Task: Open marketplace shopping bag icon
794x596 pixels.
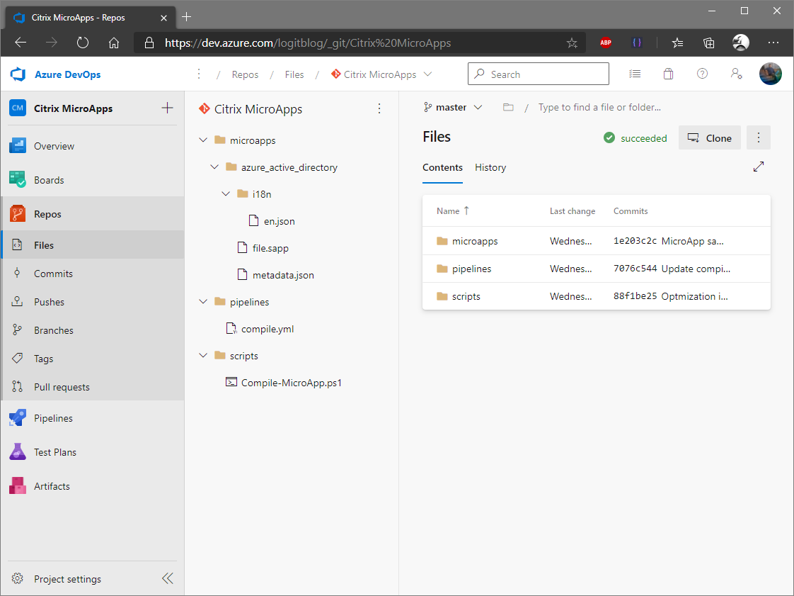Action: [668, 74]
